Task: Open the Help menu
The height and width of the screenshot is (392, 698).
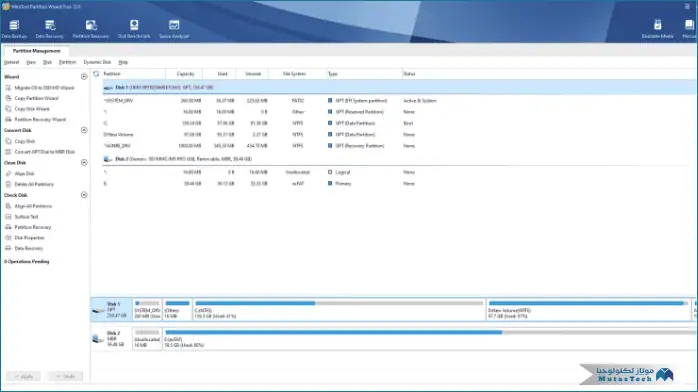Action: coord(123,62)
